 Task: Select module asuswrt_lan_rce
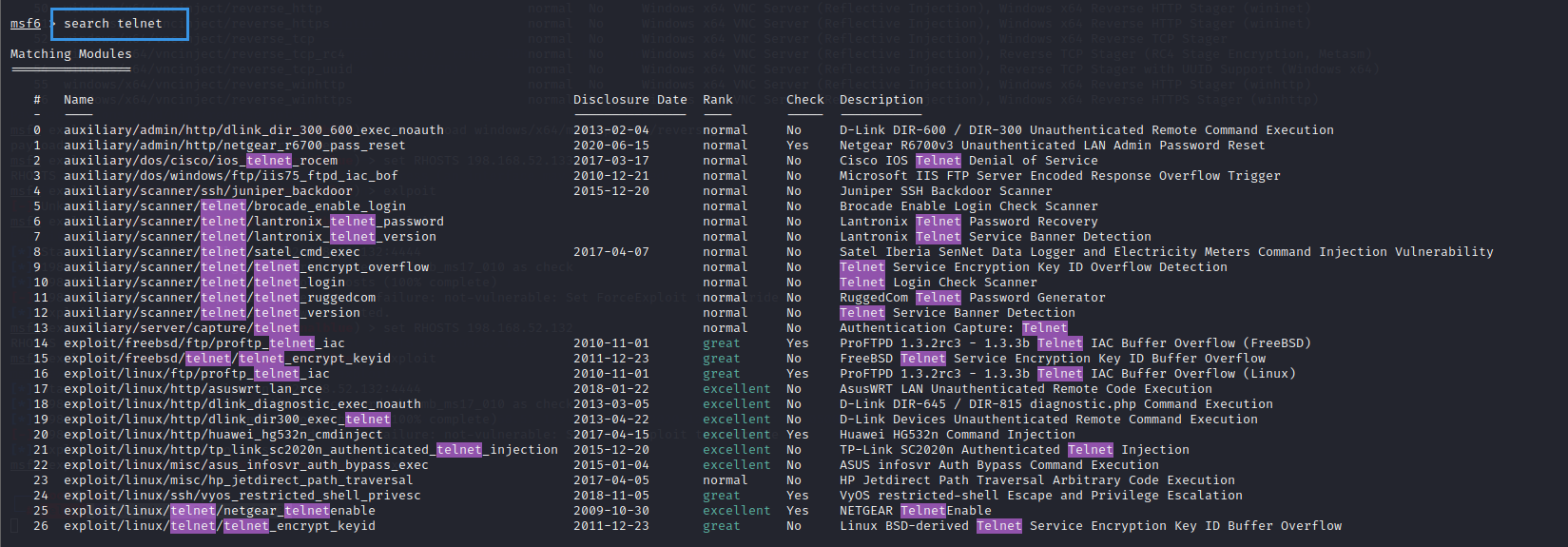[193, 389]
